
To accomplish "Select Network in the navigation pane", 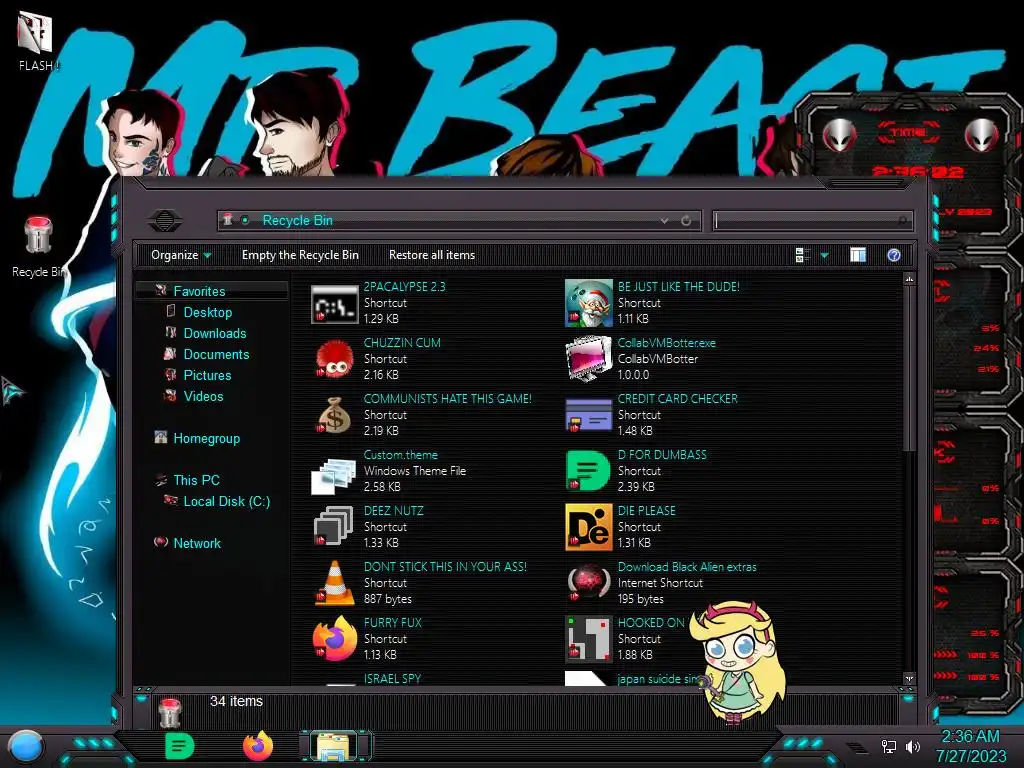I will pos(197,543).
